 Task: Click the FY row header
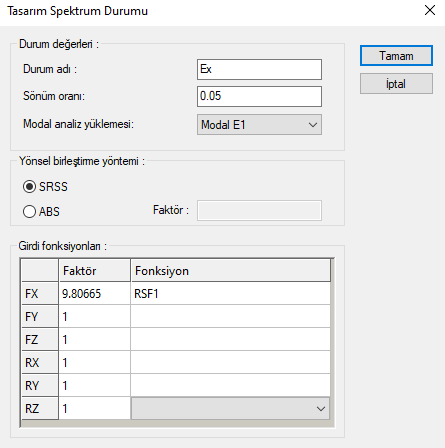pyautogui.click(x=40, y=316)
